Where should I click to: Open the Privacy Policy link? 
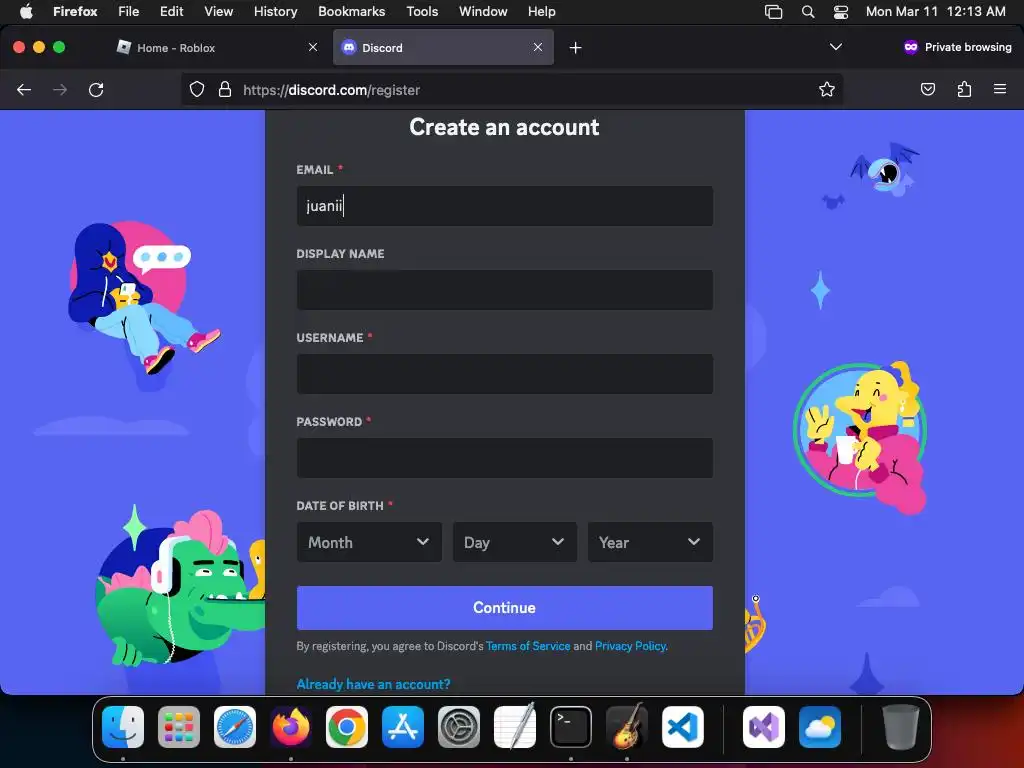[630, 646]
